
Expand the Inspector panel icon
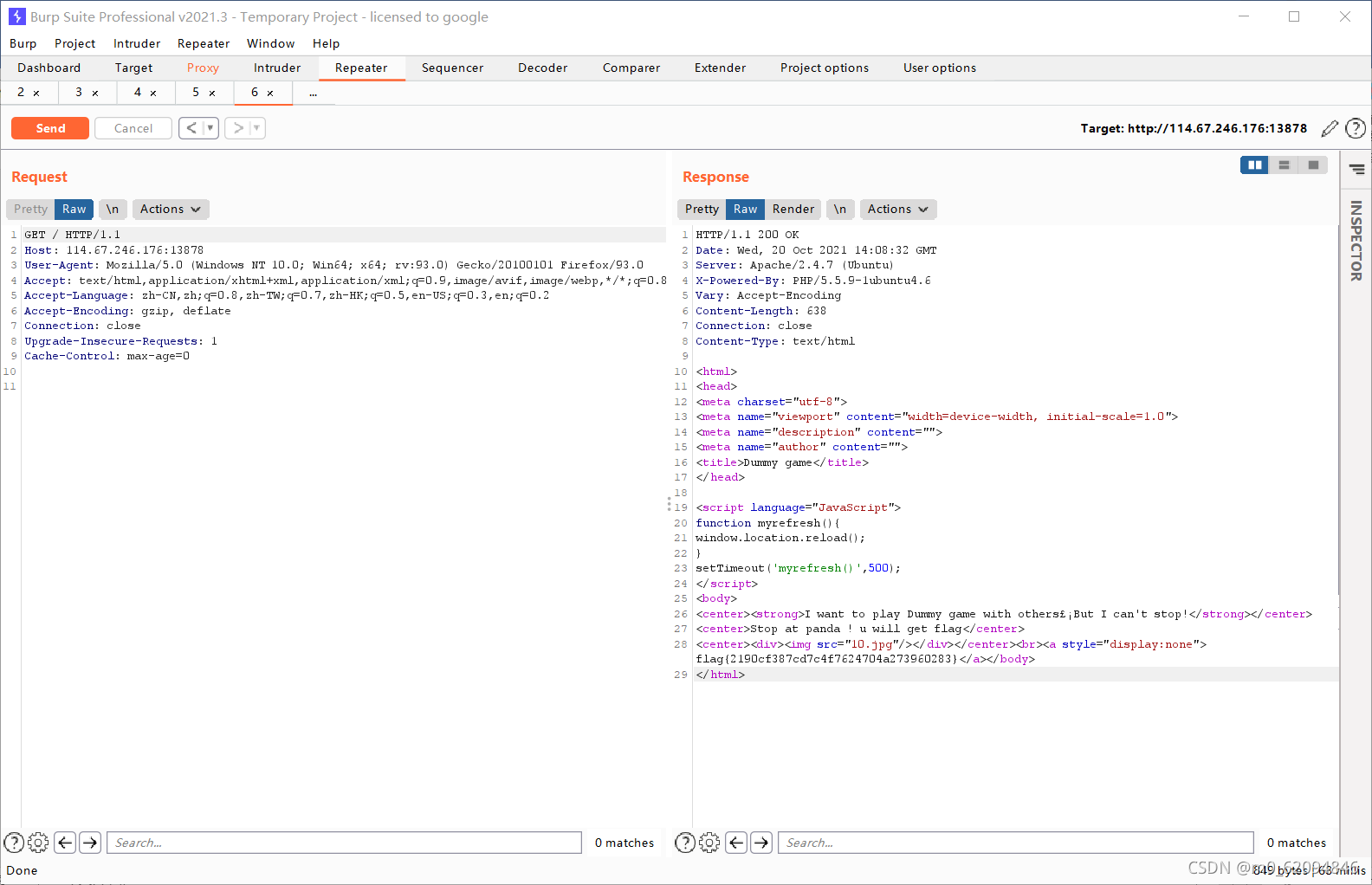[x=1356, y=170]
